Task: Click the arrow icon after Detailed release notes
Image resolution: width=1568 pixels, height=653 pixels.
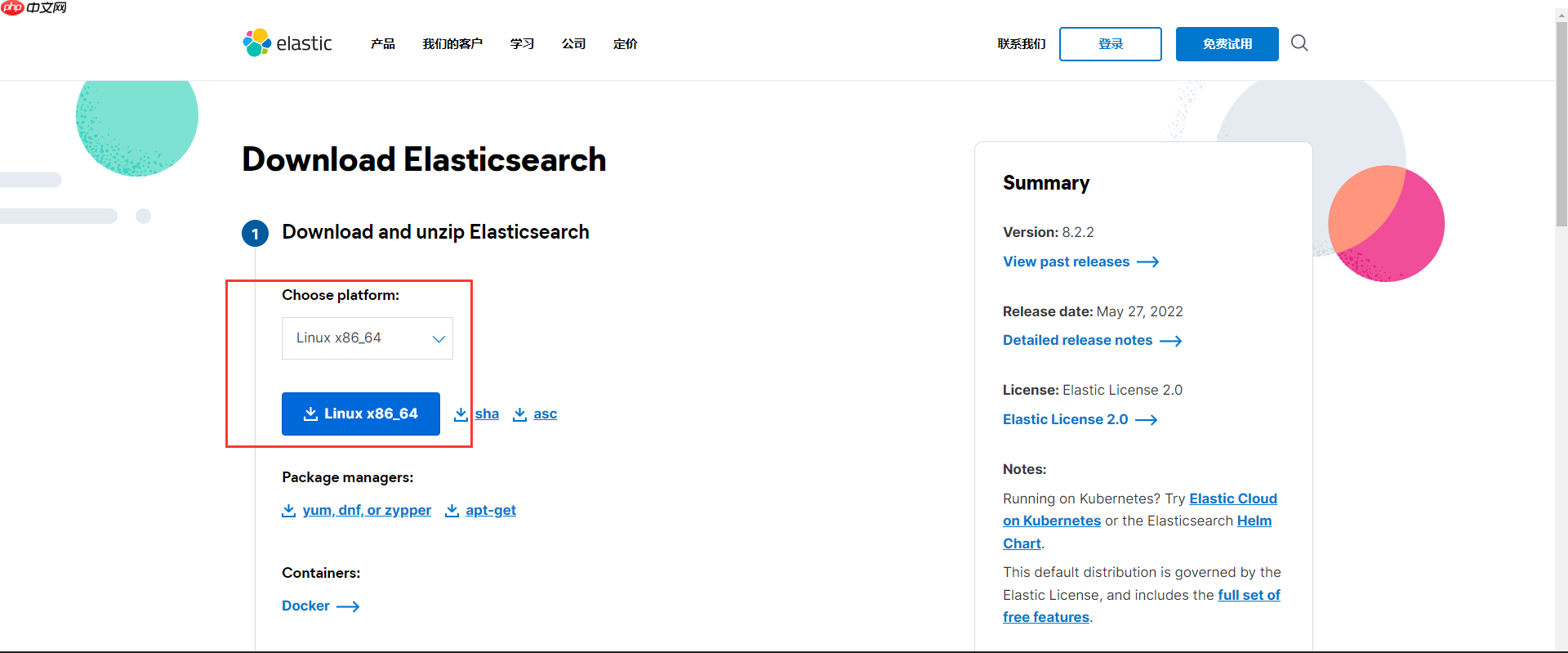Action: (1171, 341)
